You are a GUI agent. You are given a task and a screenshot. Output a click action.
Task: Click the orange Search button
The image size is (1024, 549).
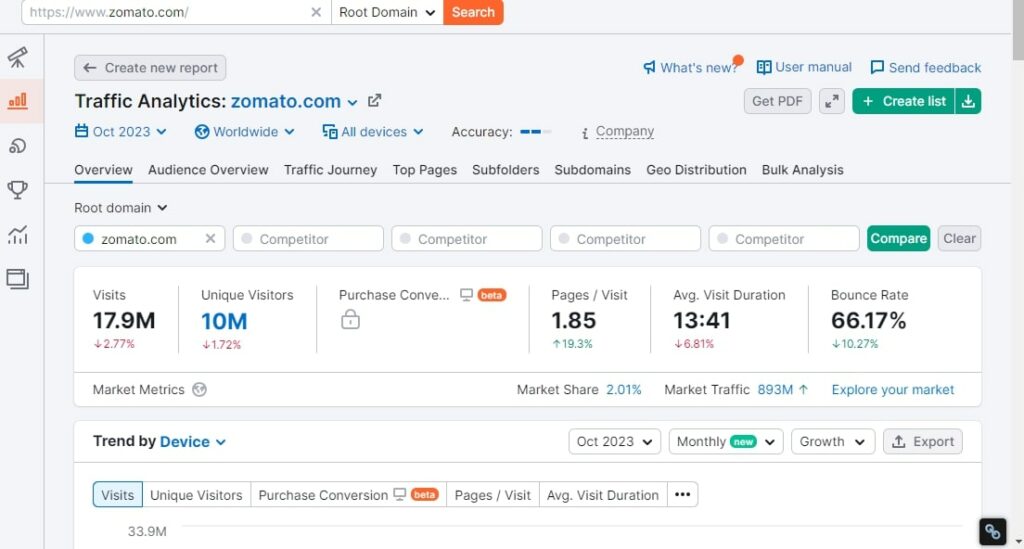coord(473,12)
